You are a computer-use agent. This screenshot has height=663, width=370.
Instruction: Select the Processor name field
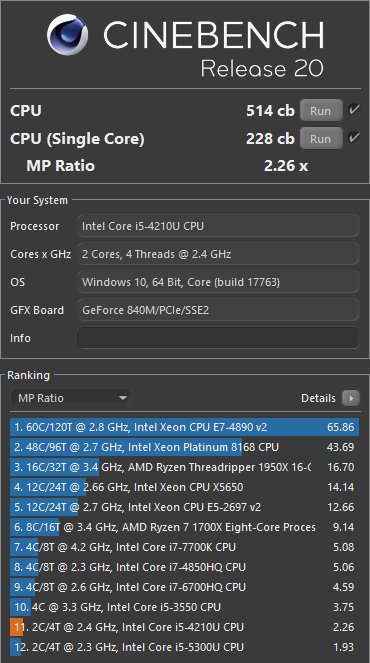point(218,226)
